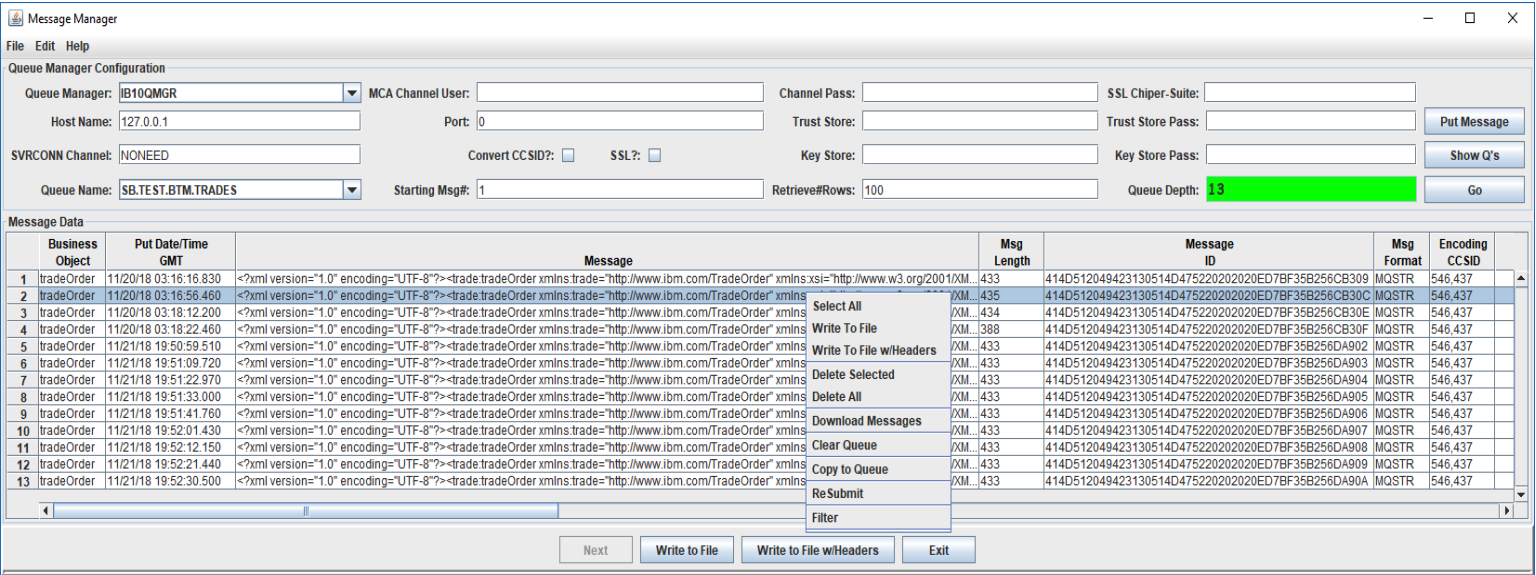
Task: Choose Write To File w/Headers context entry
Action: pyautogui.click(x=878, y=350)
